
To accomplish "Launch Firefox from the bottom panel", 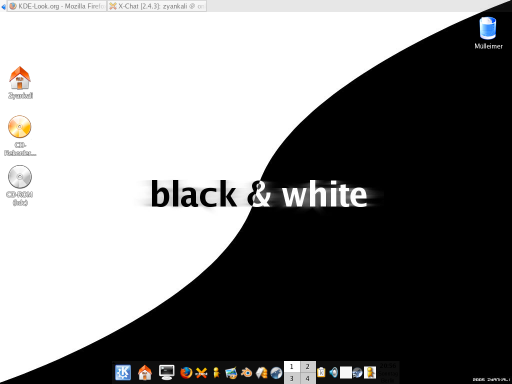I will tap(186, 373).
